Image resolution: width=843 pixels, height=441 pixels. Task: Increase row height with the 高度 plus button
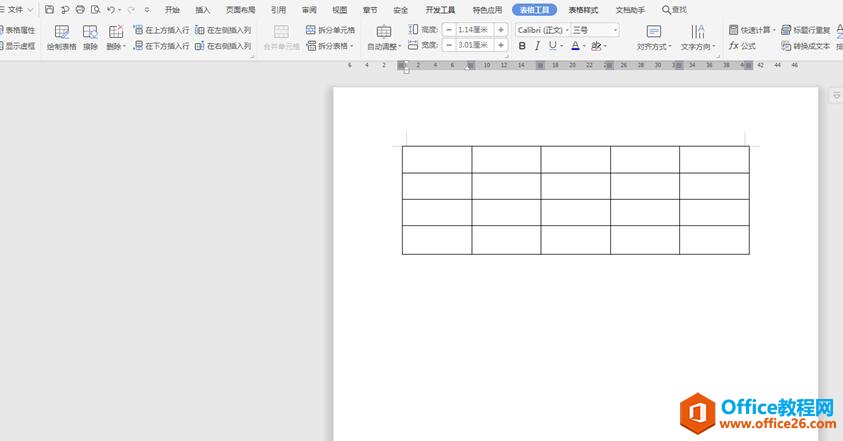(x=501, y=30)
